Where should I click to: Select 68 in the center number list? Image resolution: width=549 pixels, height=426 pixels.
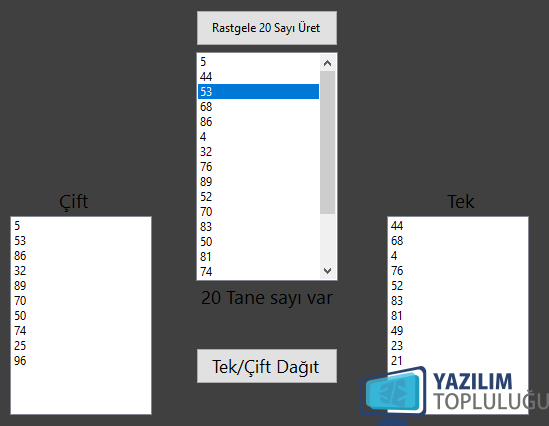(x=258, y=106)
